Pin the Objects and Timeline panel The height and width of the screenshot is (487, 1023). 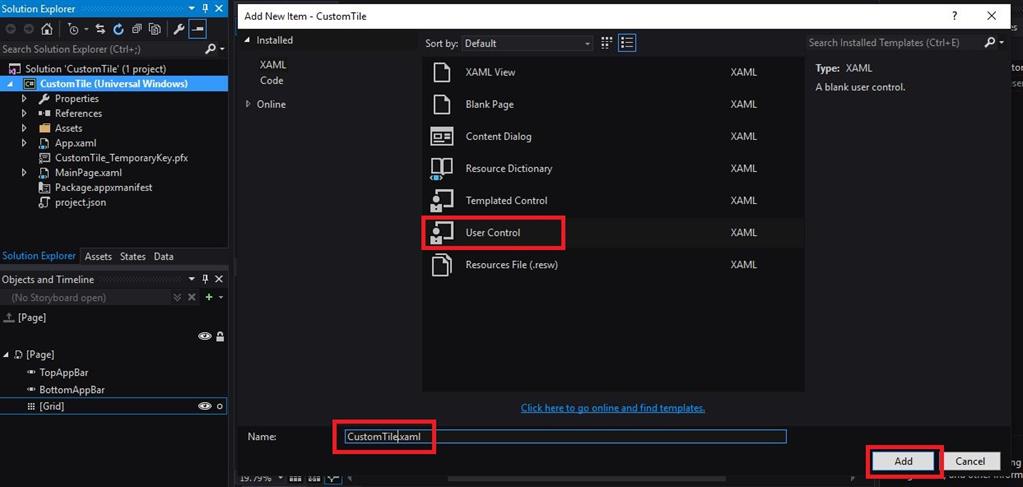click(206, 279)
